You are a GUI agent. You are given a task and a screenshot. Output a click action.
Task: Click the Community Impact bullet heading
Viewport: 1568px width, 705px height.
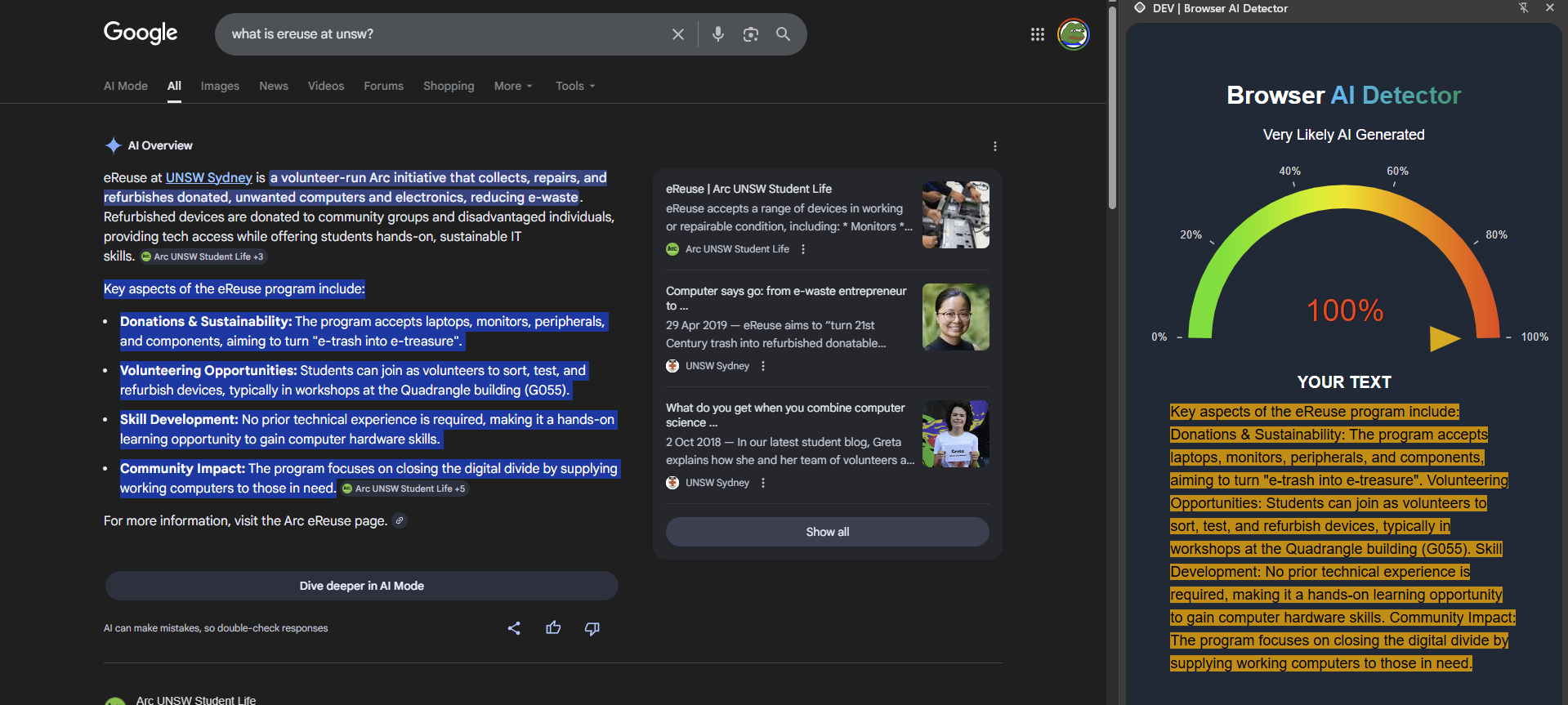point(182,468)
